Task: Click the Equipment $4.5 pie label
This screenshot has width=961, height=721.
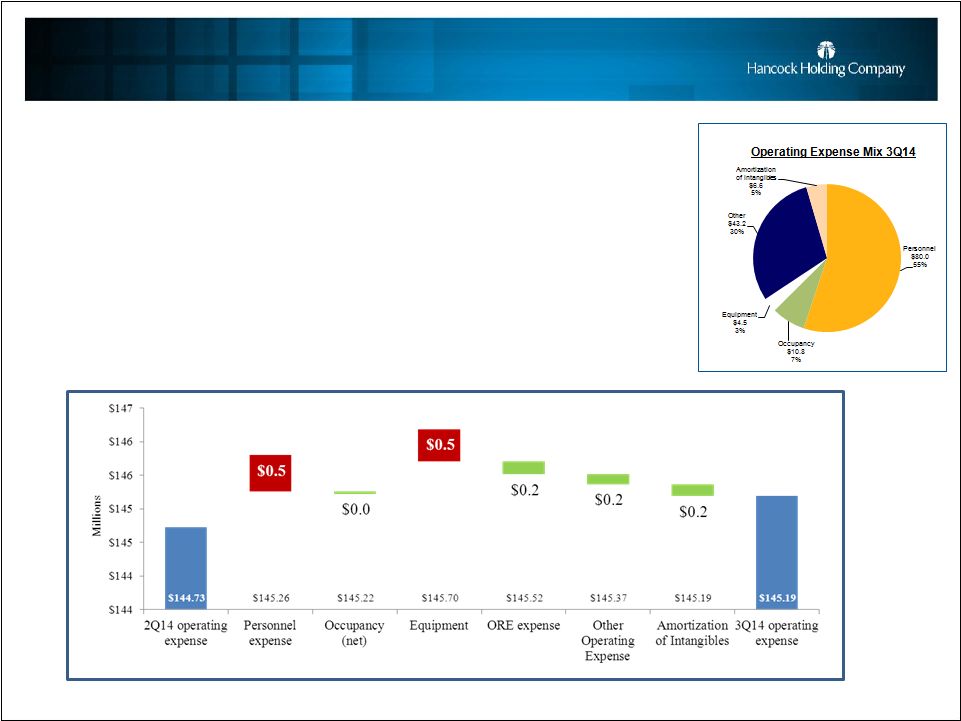Action: point(740,321)
